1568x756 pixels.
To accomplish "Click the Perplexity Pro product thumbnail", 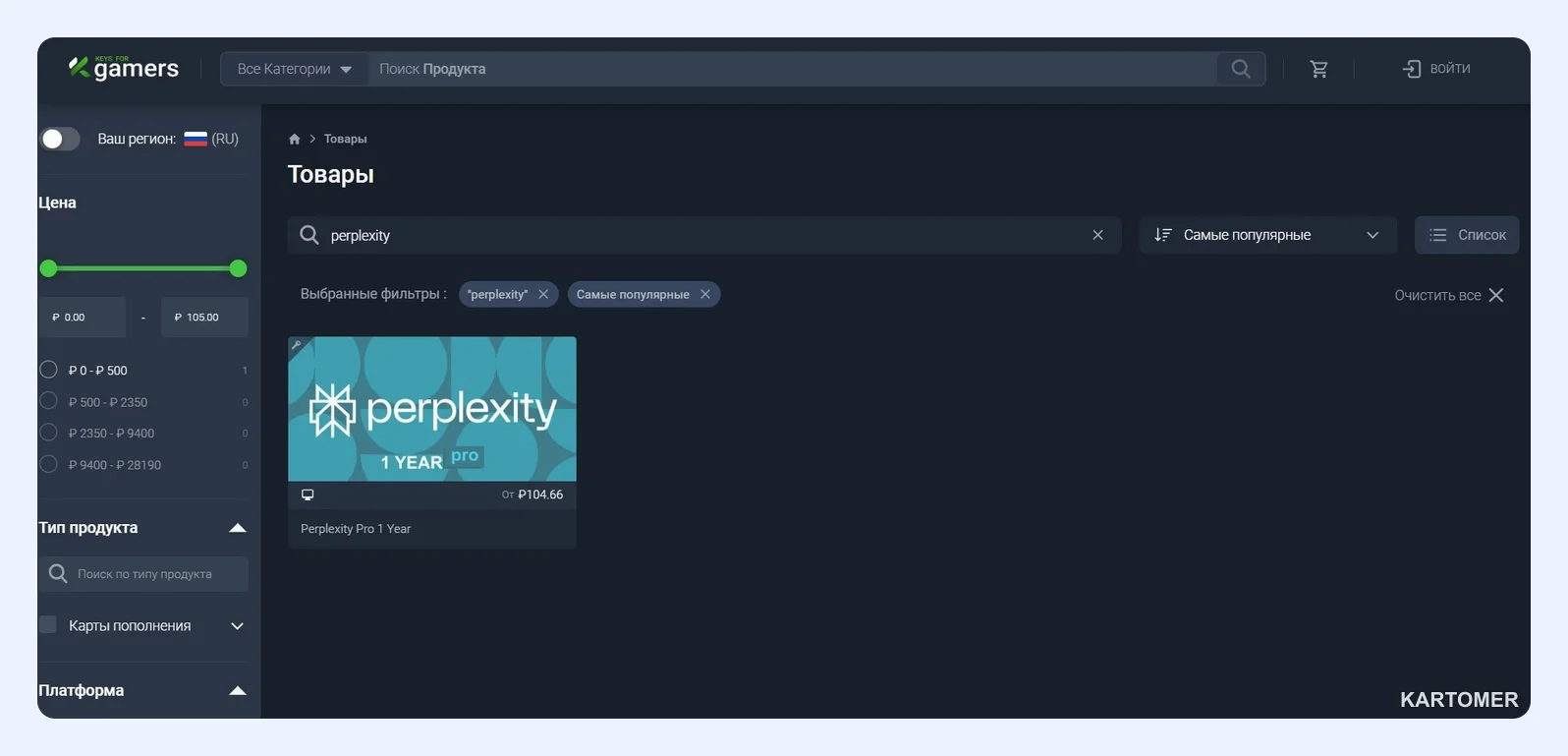I will click(432, 409).
